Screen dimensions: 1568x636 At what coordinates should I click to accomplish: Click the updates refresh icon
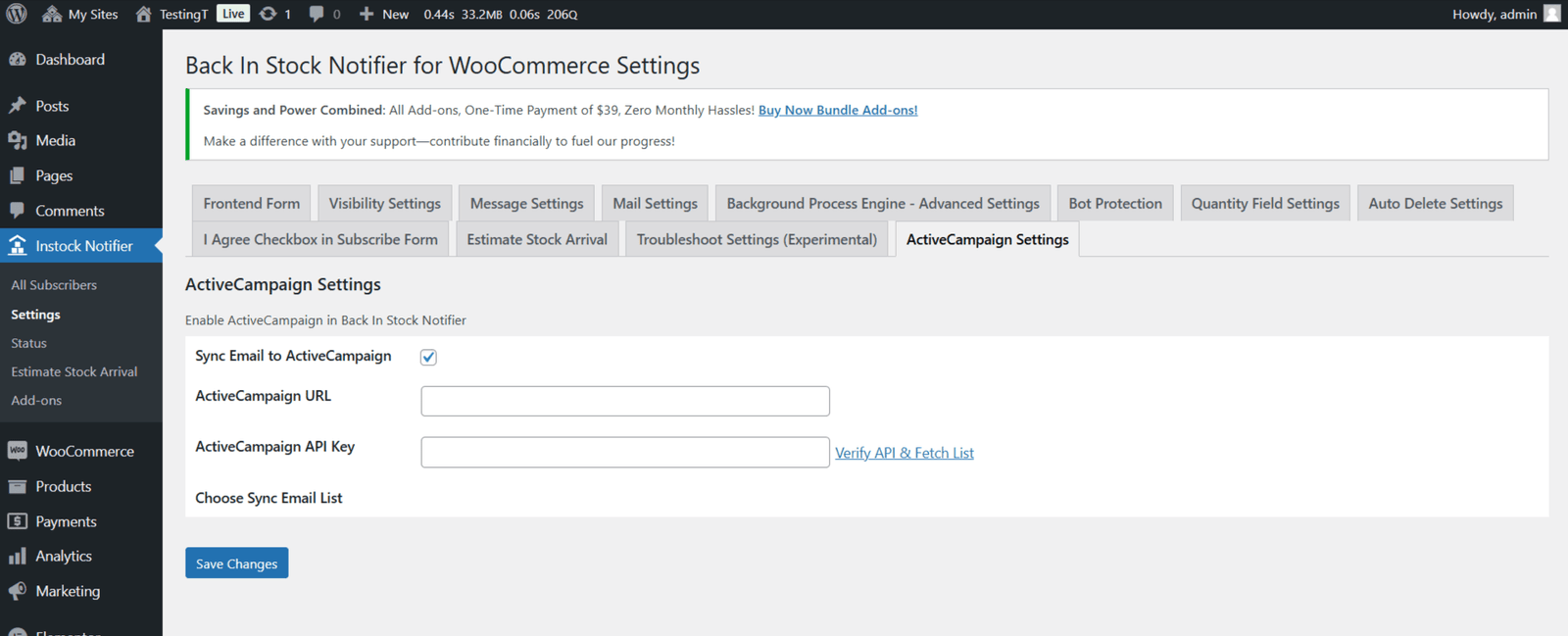[x=268, y=14]
